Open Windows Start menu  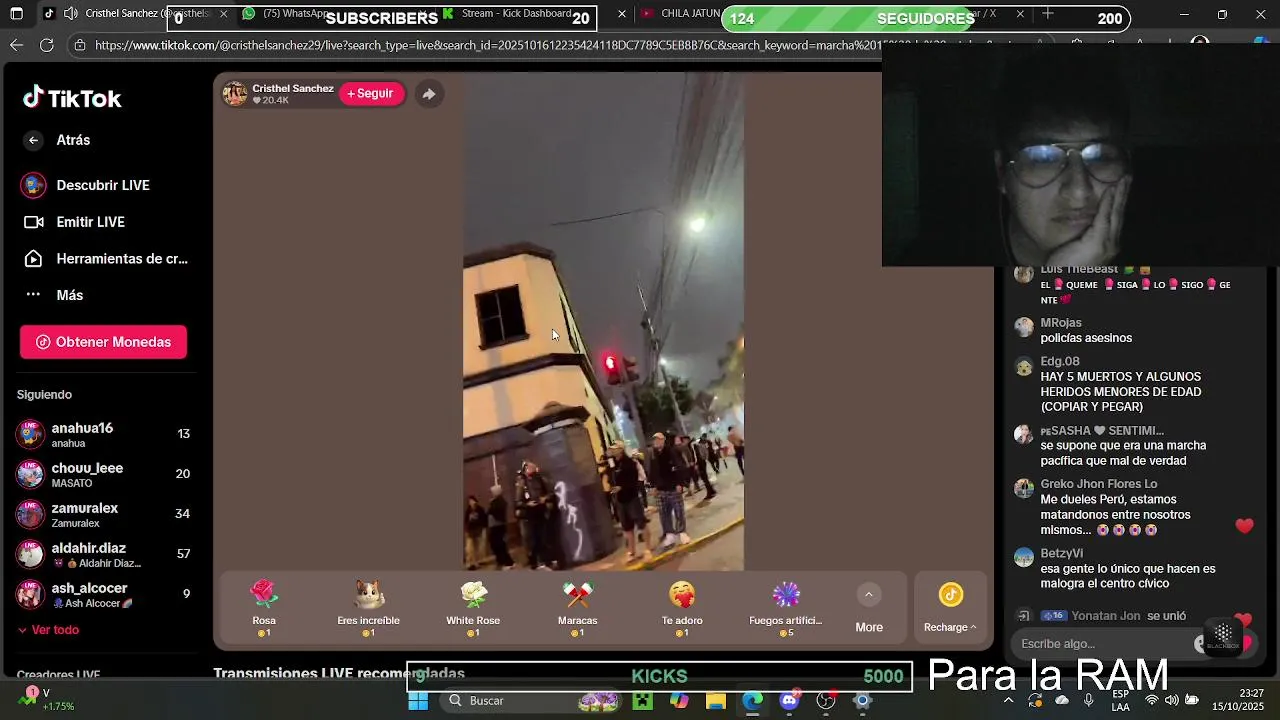point(418,701)
